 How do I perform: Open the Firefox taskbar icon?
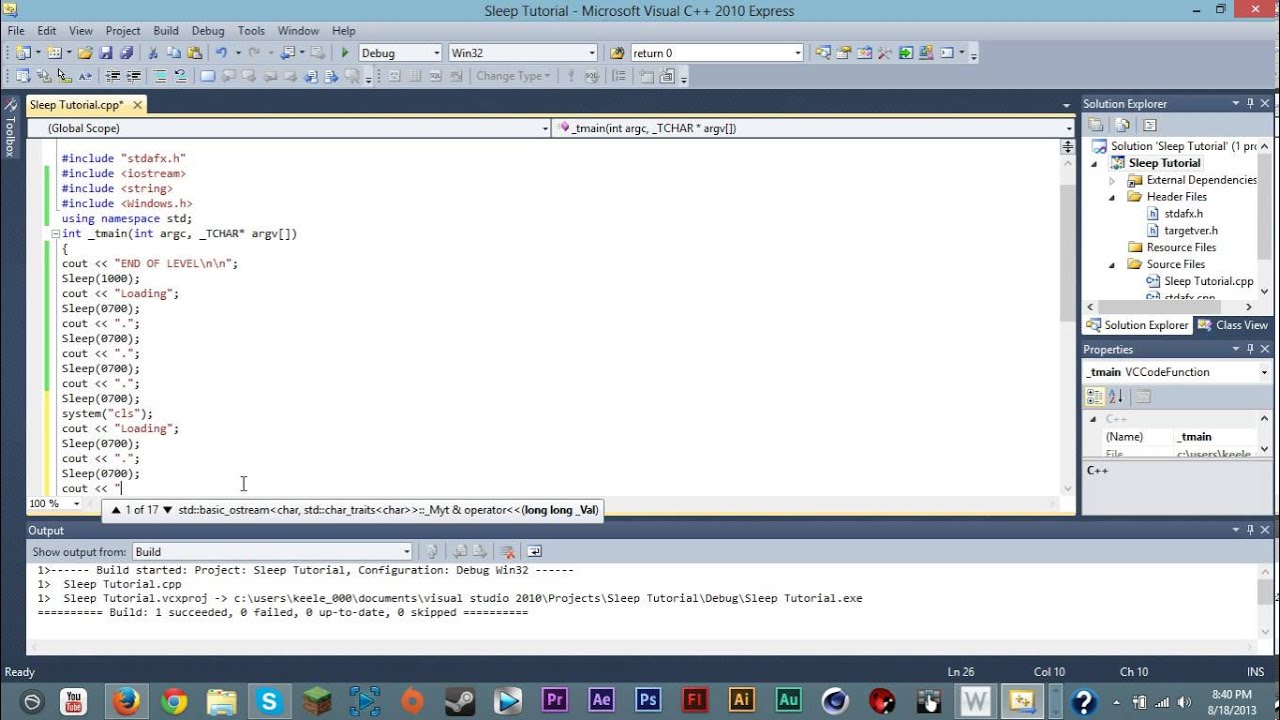pyautogui.click(x=126, y=700)
